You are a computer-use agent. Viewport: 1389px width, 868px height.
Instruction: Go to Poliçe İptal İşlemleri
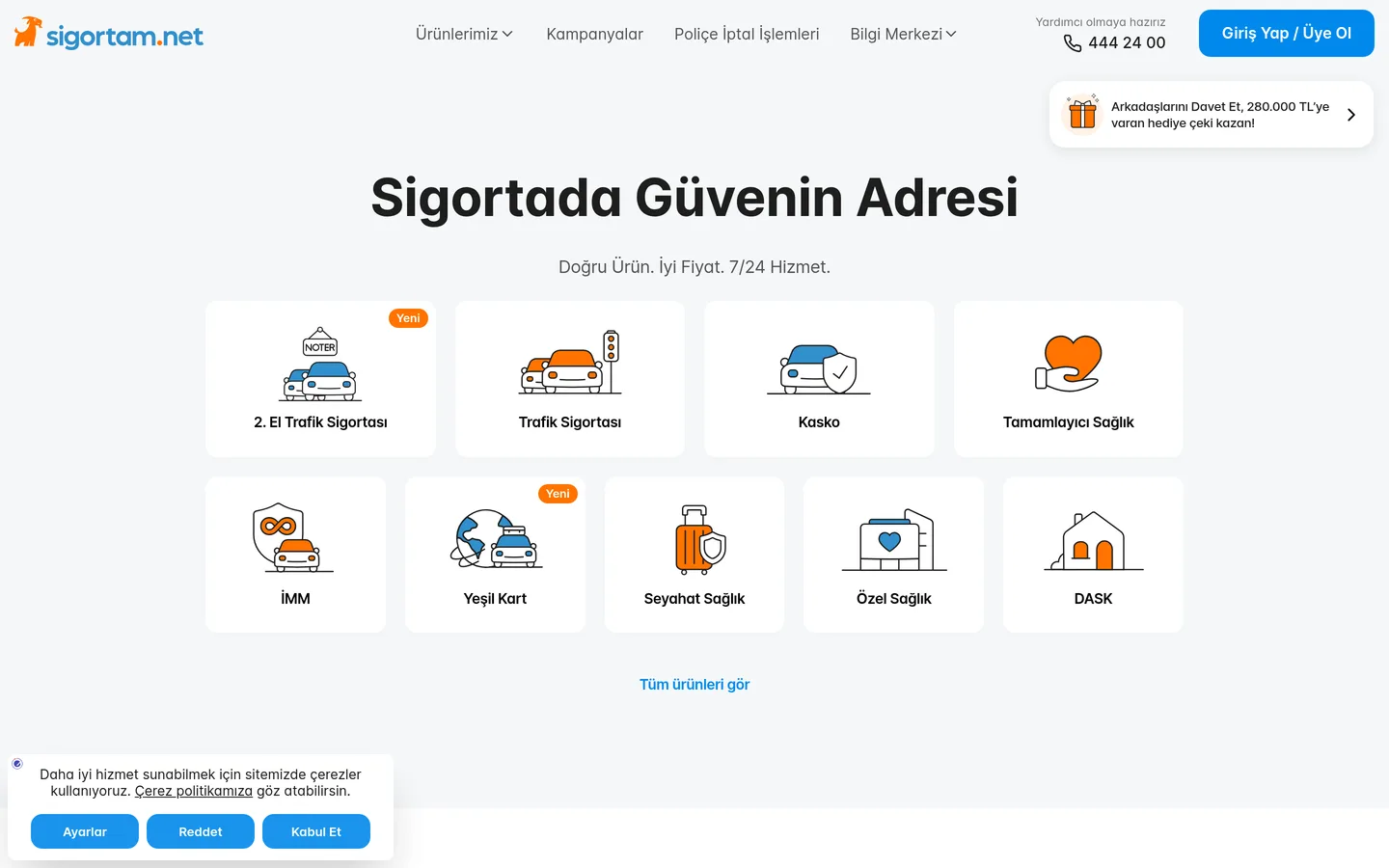click(x=747, y=34)
